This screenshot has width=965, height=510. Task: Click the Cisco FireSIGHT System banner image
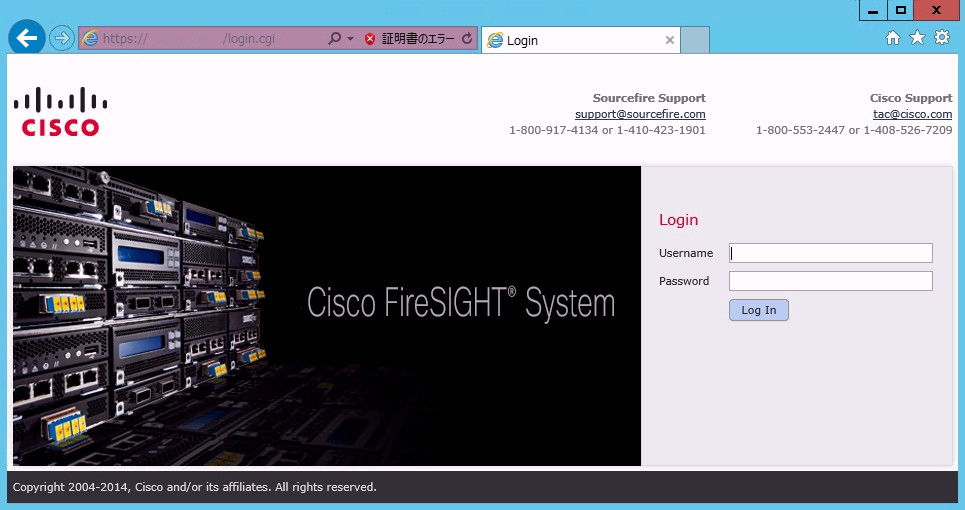327,316
